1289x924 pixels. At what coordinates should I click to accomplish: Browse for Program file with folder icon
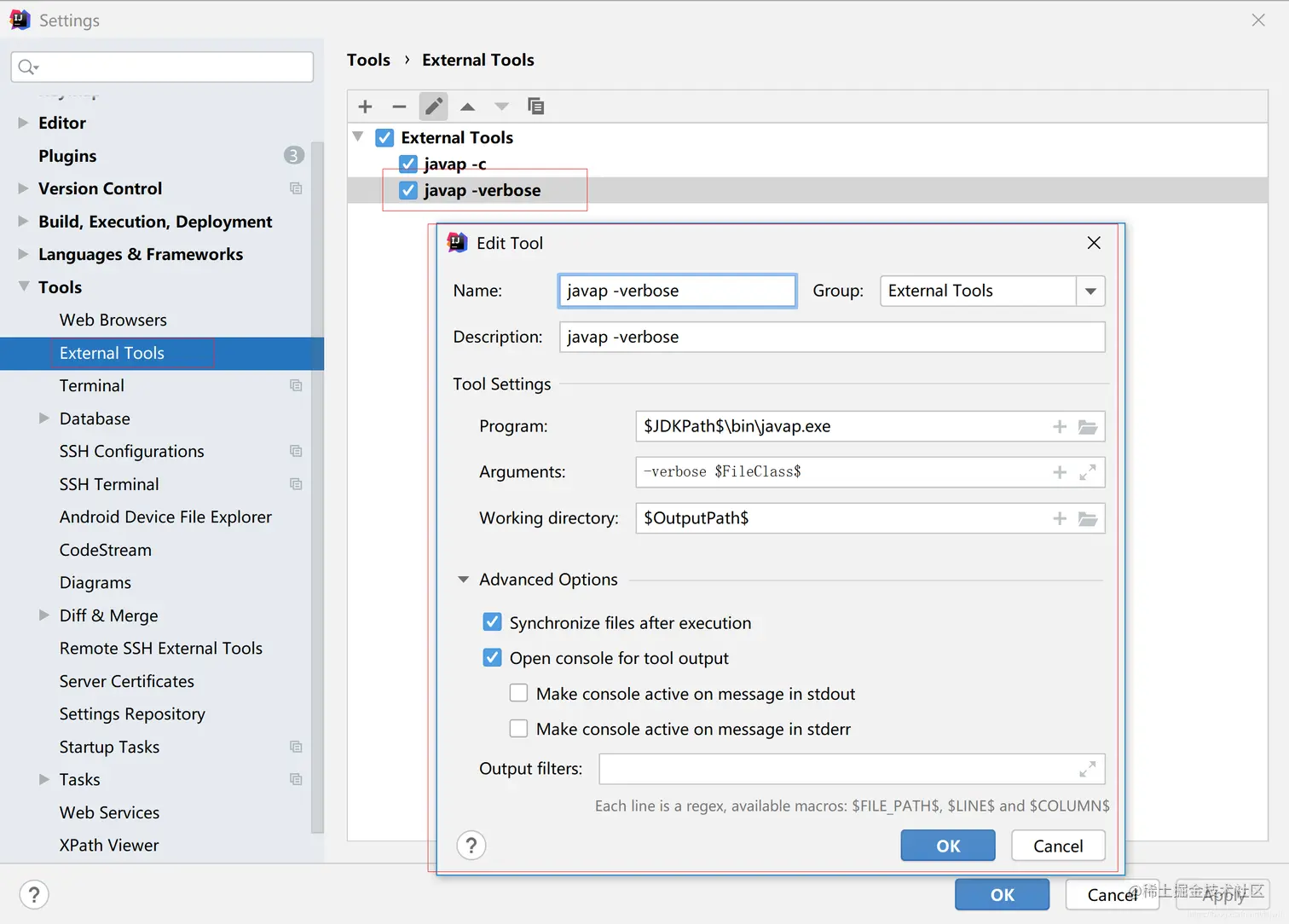1088,427
